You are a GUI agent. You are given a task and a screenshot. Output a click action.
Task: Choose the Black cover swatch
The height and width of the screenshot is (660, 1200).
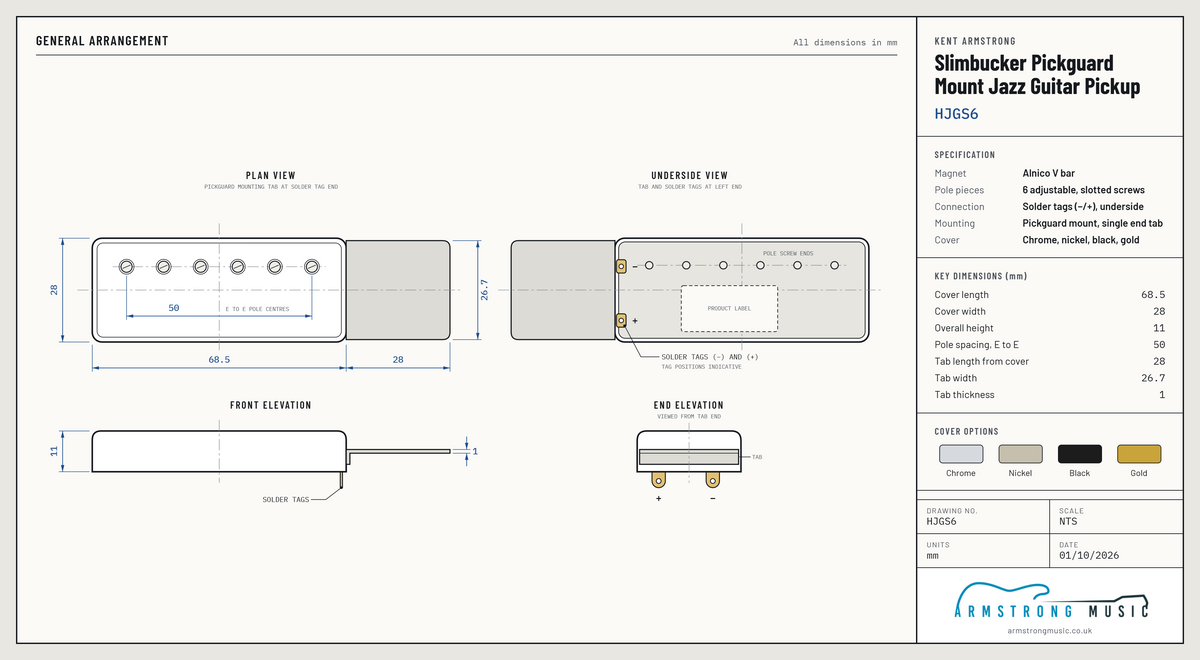pyautogui.click(x=1080, y=454)
